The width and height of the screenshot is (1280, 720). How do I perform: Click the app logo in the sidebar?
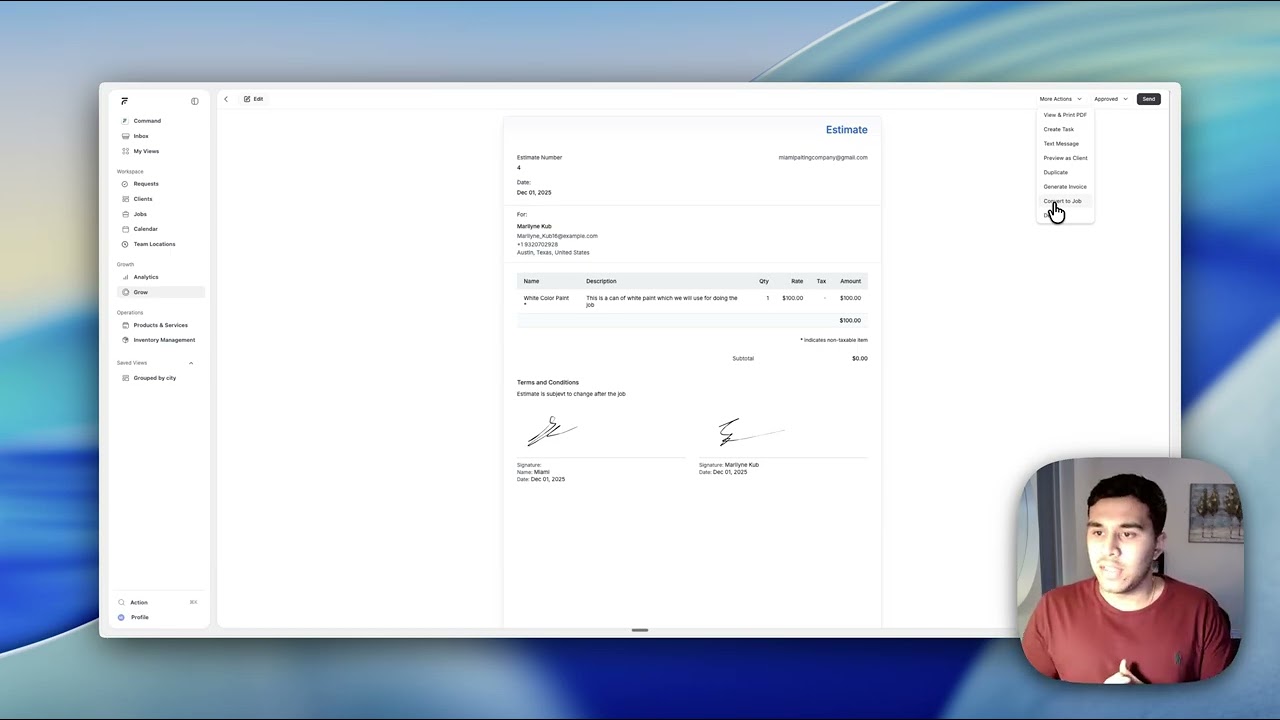124,101
